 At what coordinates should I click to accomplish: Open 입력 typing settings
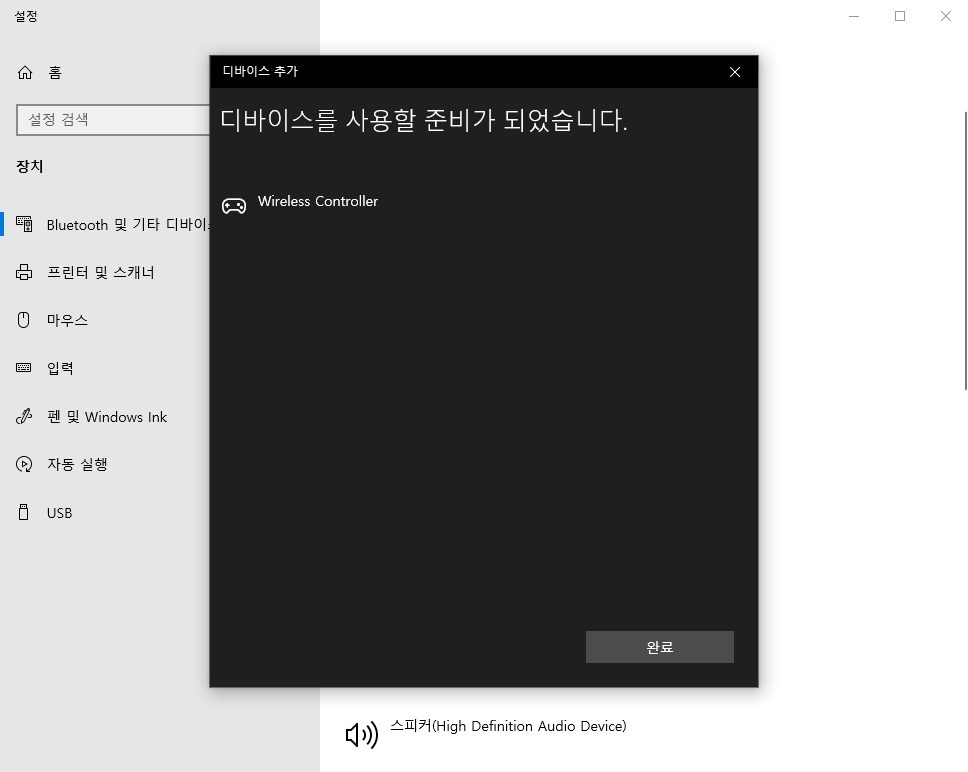tap(60, 368)
